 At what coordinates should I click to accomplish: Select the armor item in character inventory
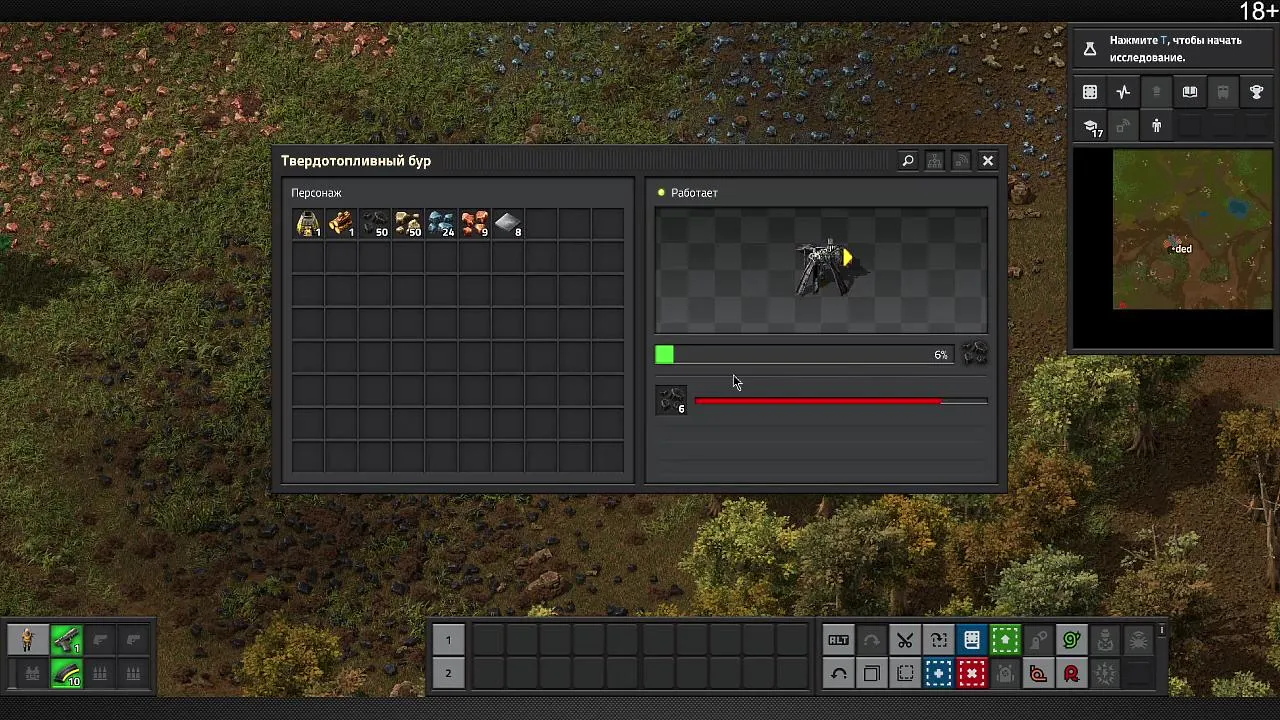[308, 224]
